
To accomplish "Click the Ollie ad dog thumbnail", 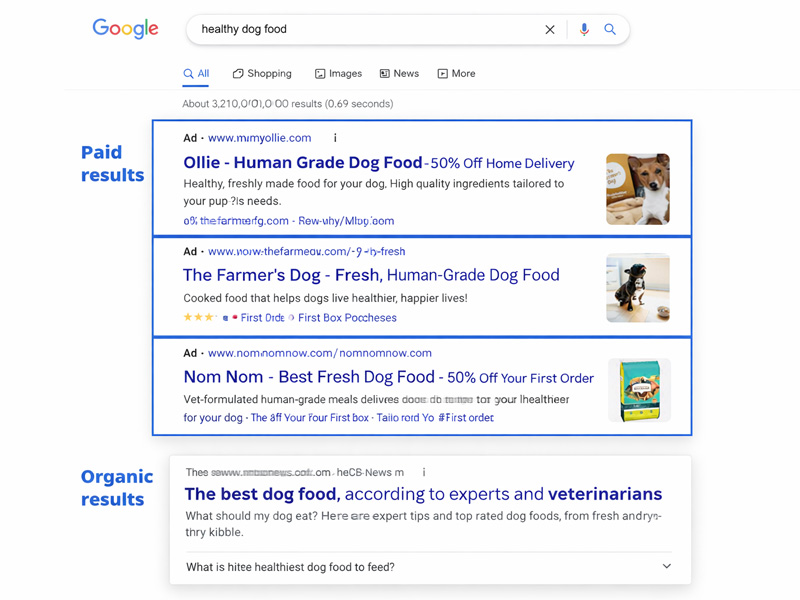I will coord(638,189).
